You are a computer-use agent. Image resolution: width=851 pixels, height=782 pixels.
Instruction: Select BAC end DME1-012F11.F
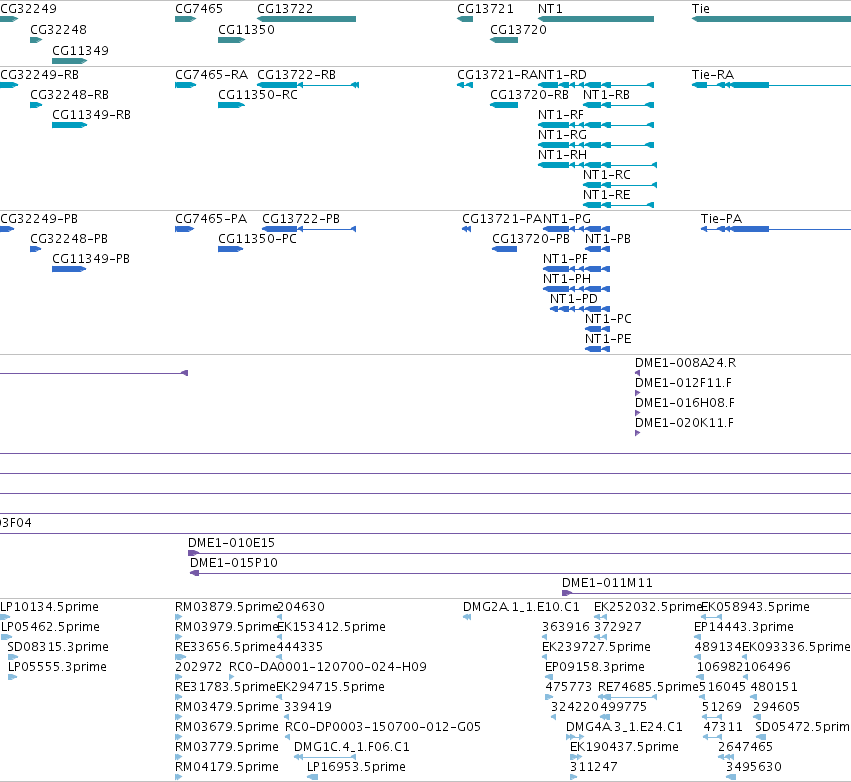(x=683, y=383)
